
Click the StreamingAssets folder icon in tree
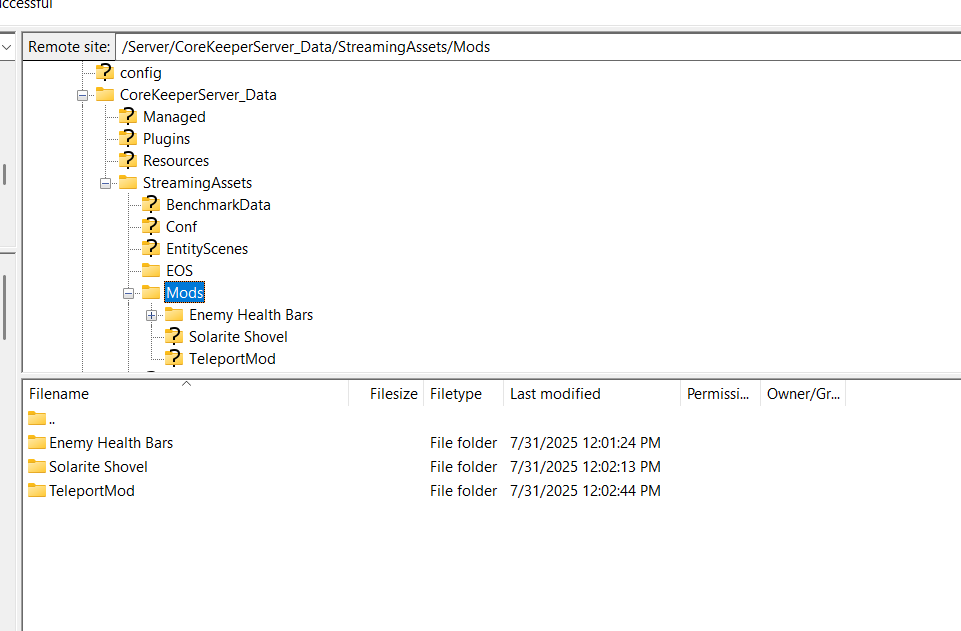pos(127,183)
